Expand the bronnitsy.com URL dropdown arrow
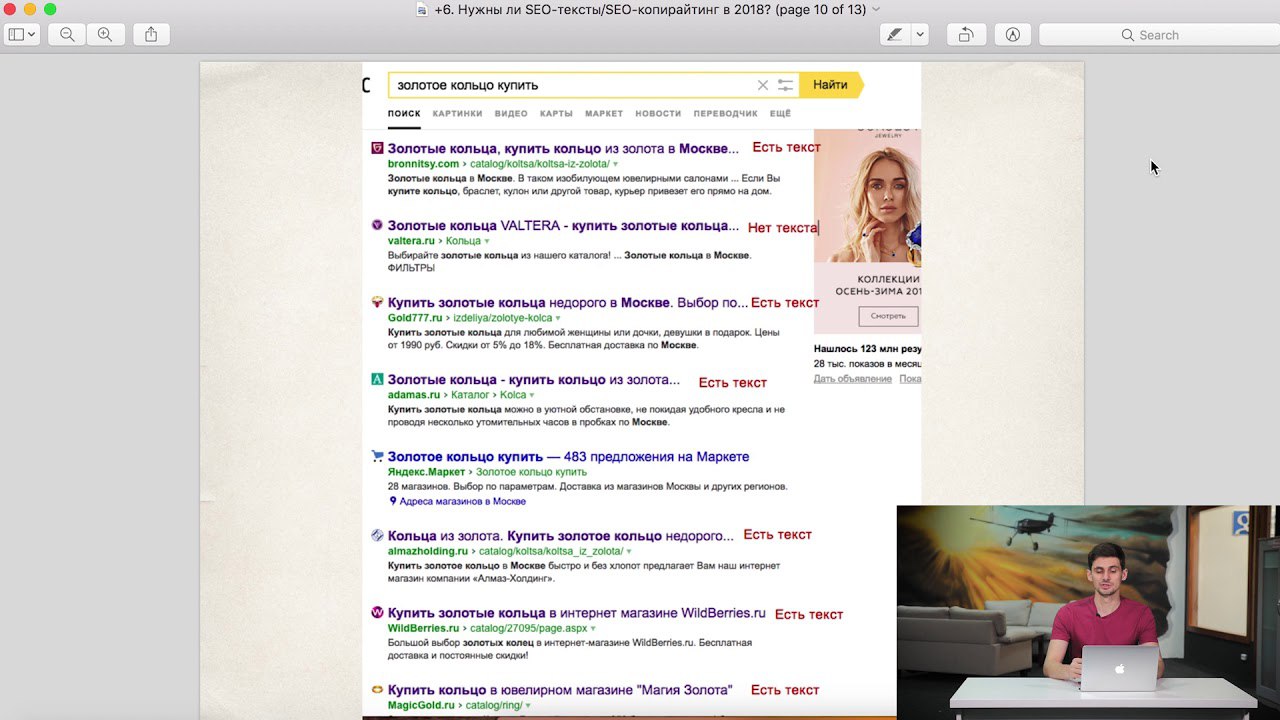Screen dimensions: 1280x720 coord(616,164)
